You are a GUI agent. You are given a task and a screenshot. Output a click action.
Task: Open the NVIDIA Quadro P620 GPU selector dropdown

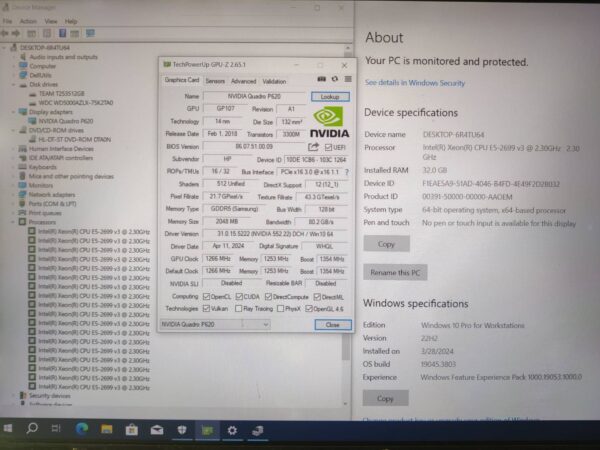[x=215, y=324]
